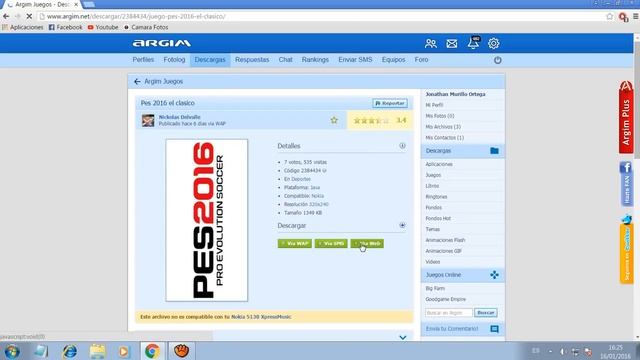Click the Chrome taskbar icon

pyautogui.click(x=152, y=351)
